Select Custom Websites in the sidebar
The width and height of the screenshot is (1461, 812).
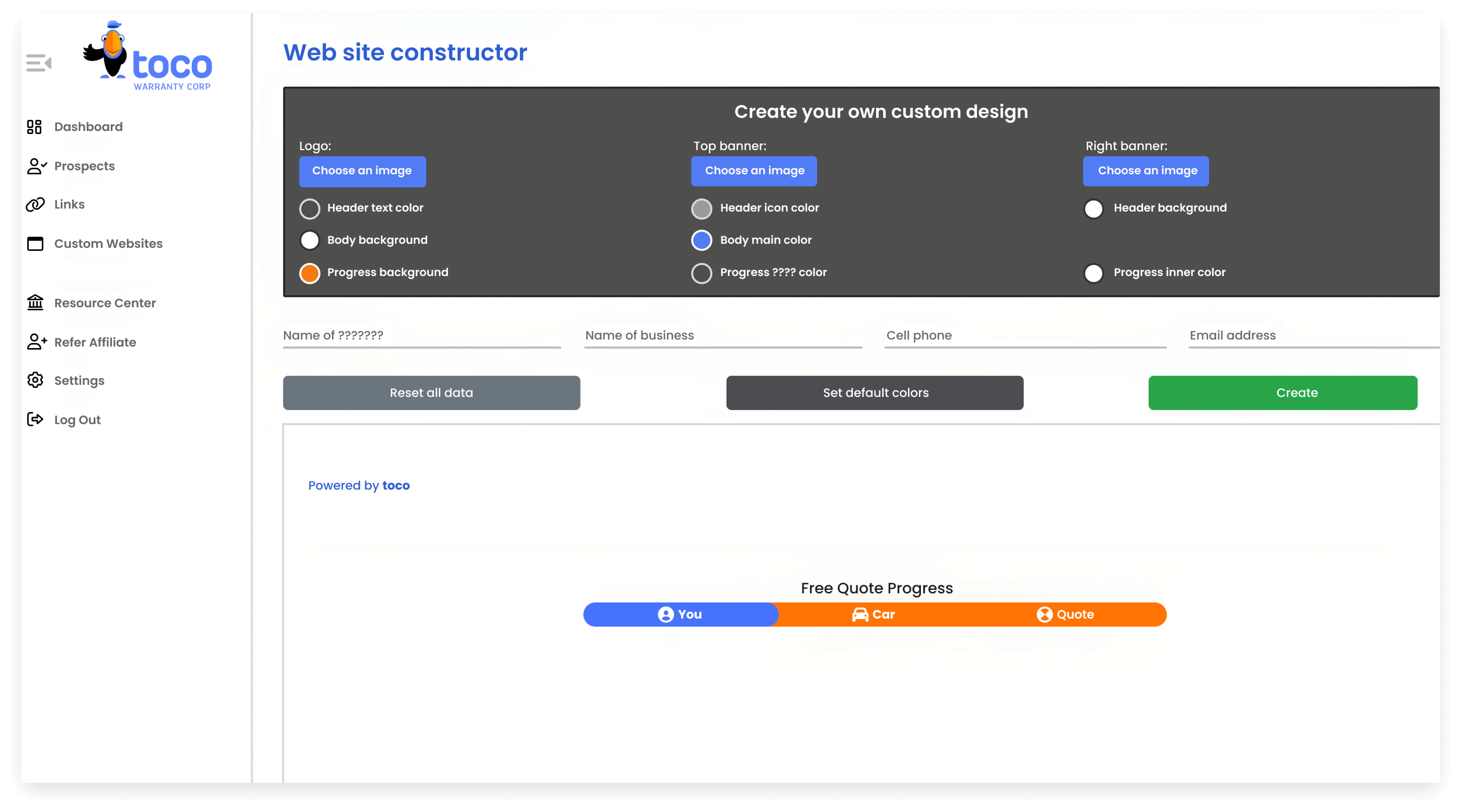(108, 243)
